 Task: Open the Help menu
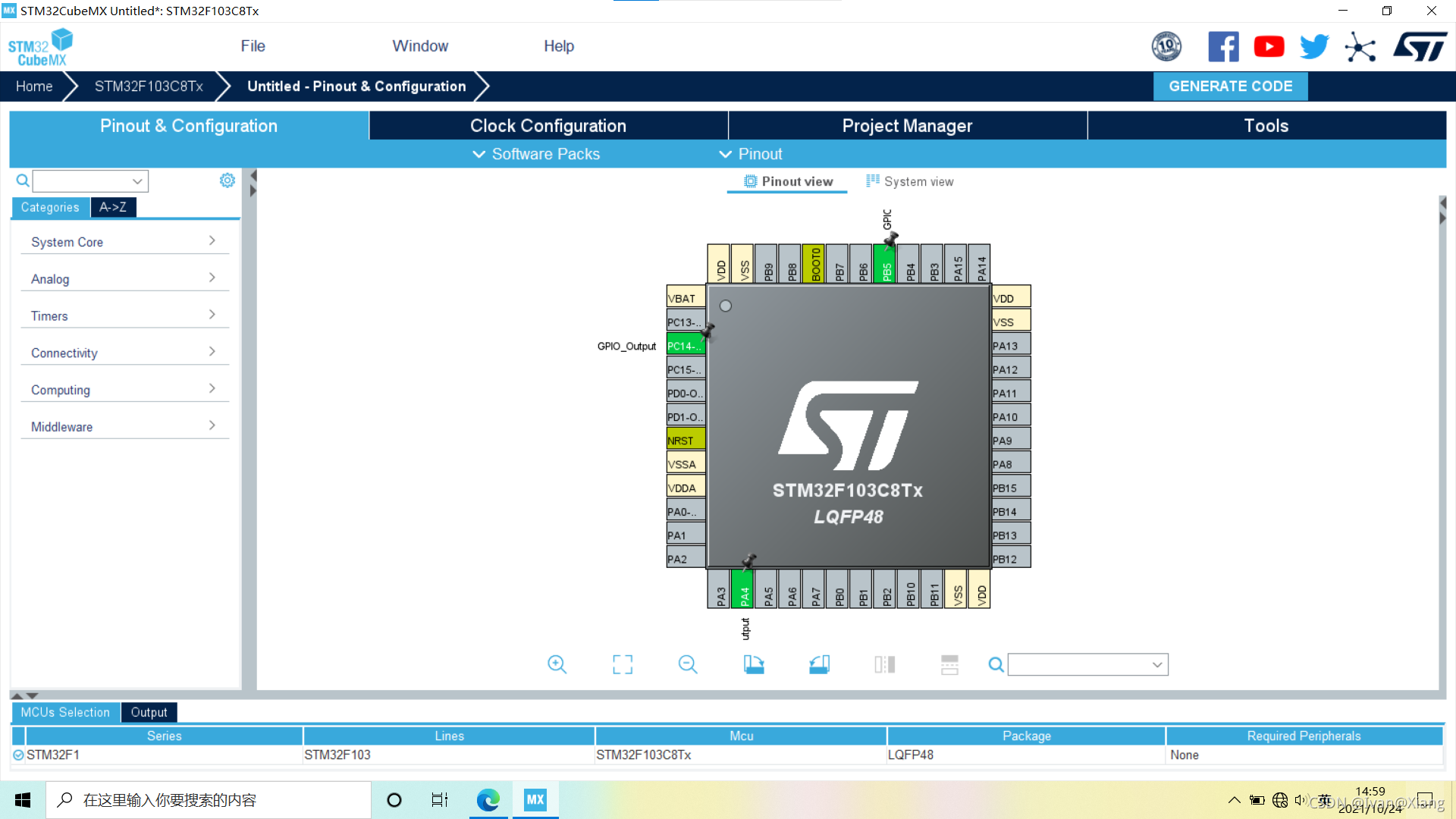pyautogui.click(x=559, y=46)
